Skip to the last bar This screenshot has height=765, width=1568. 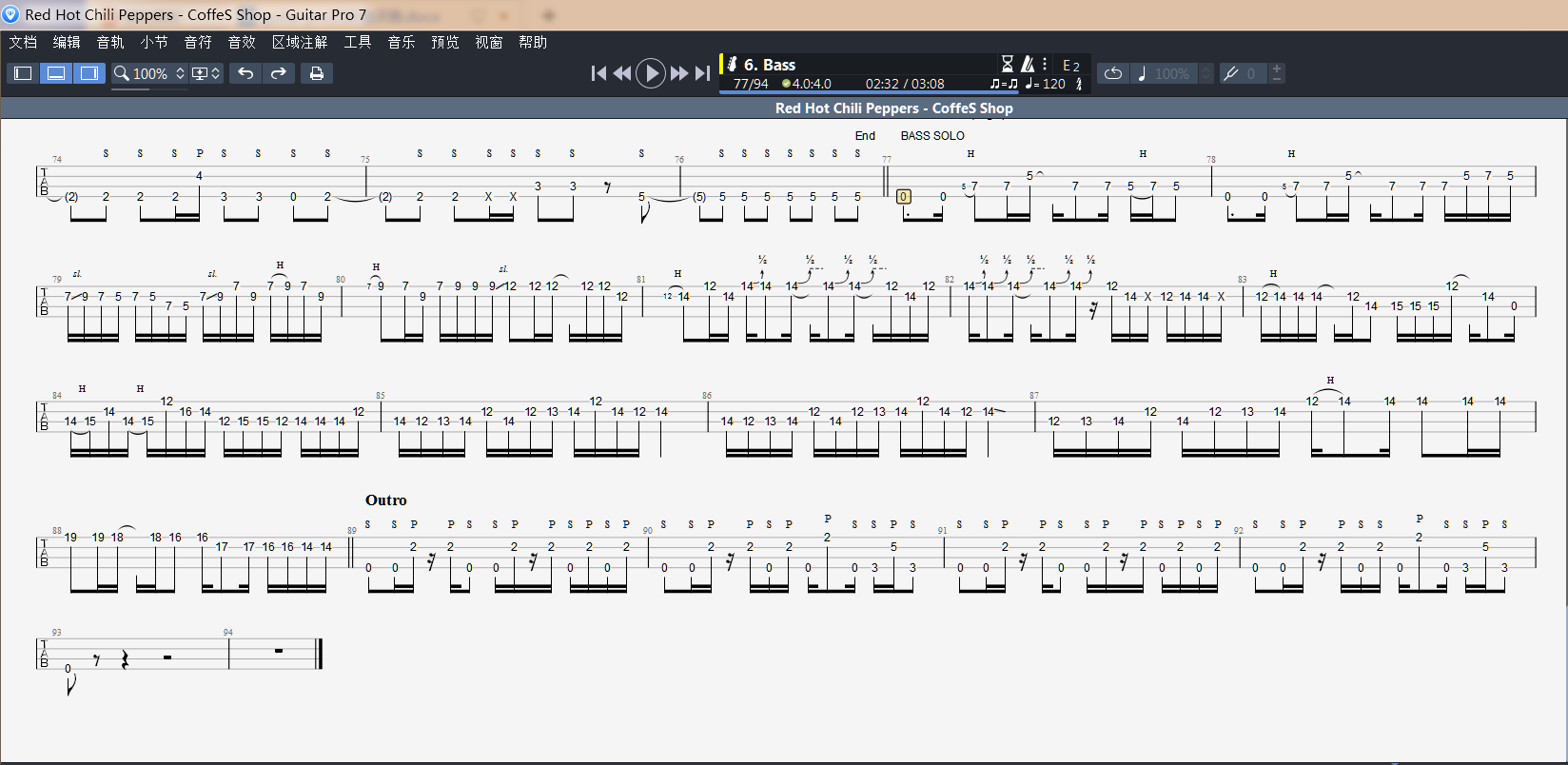point(702,73)
